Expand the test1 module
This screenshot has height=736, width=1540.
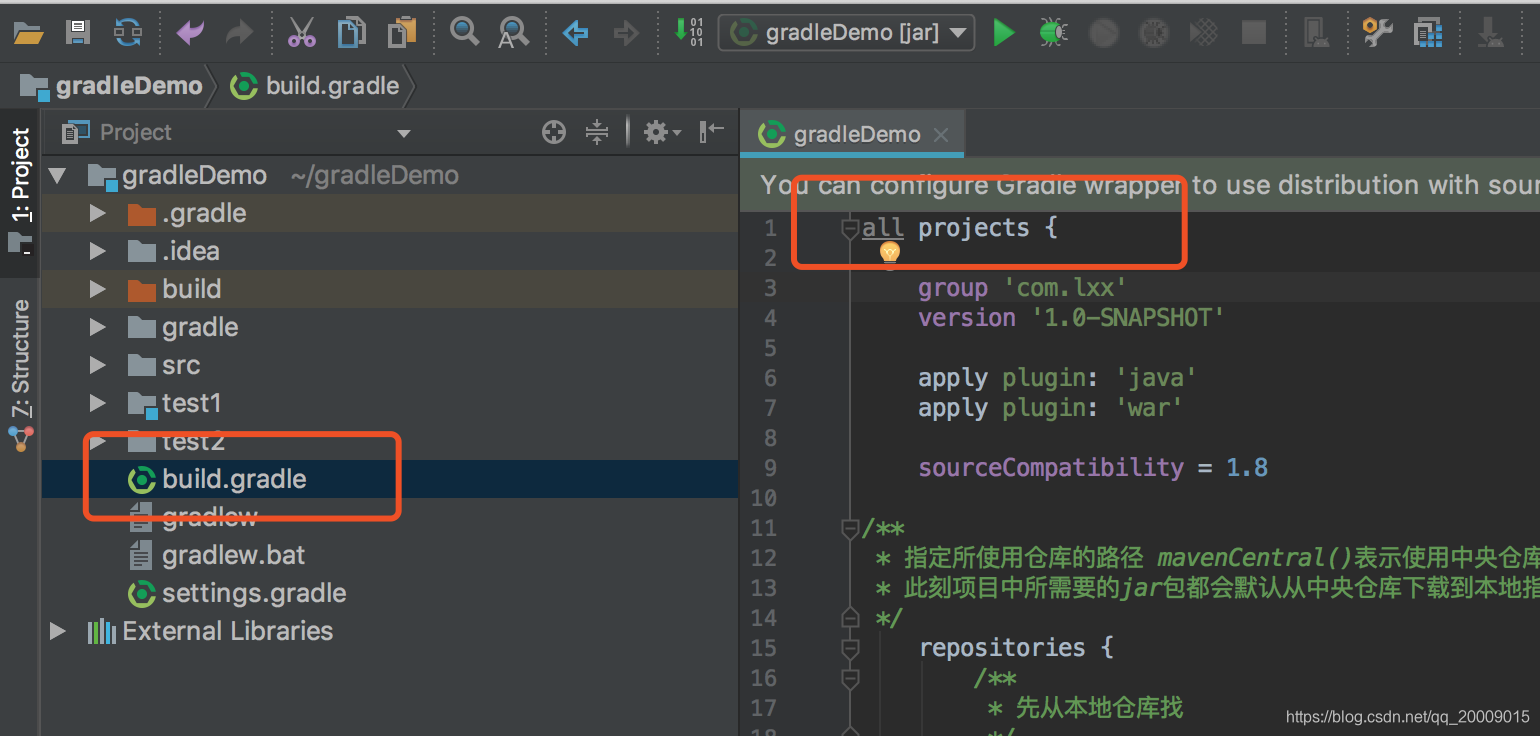pos(97,404)
